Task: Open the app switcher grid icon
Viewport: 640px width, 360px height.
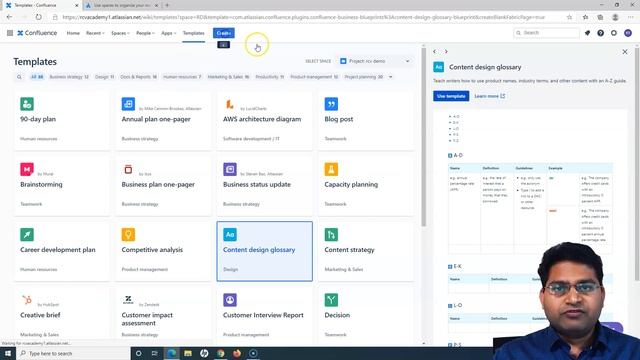Action: [x=10, y=33]
